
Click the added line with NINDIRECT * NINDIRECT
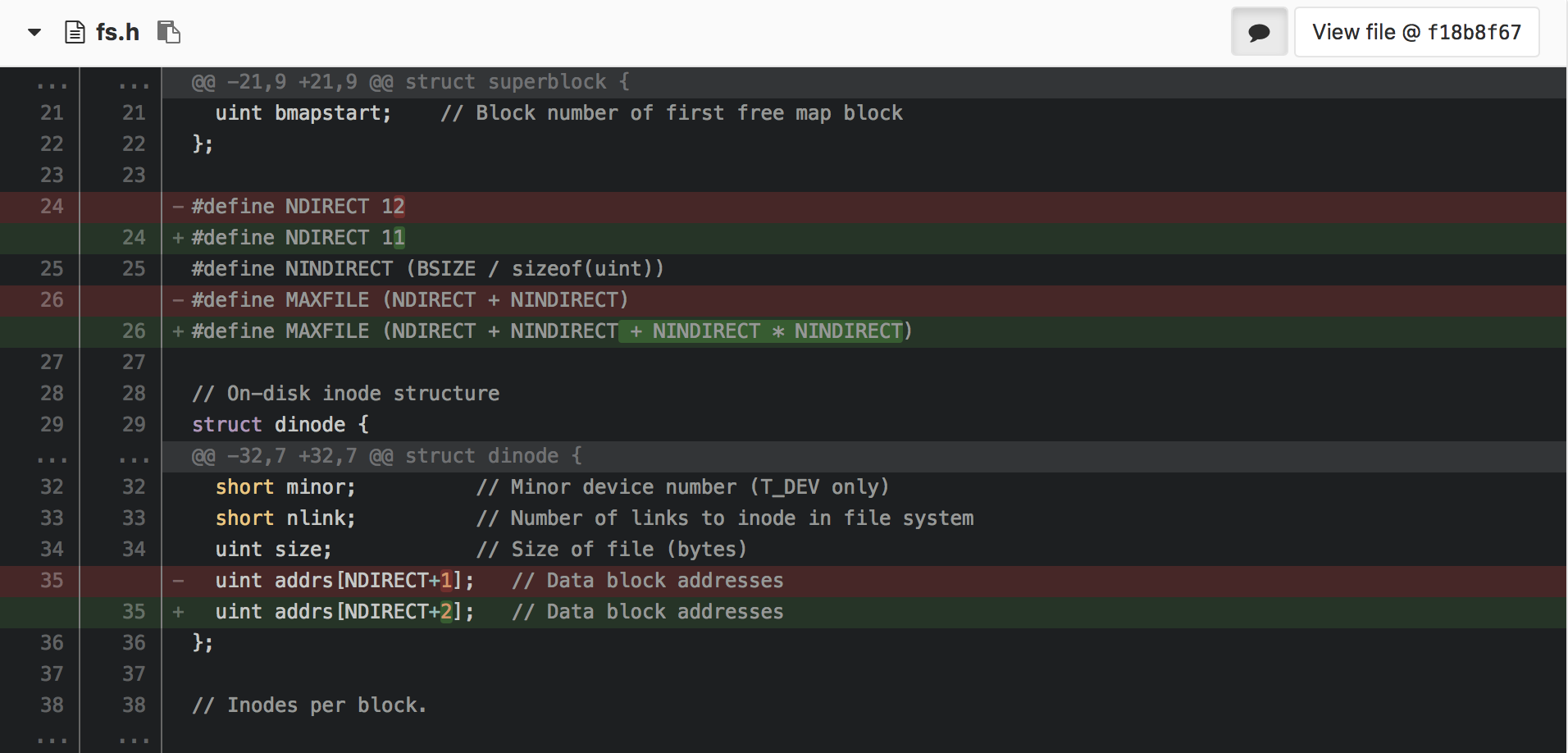pos(551,331)
